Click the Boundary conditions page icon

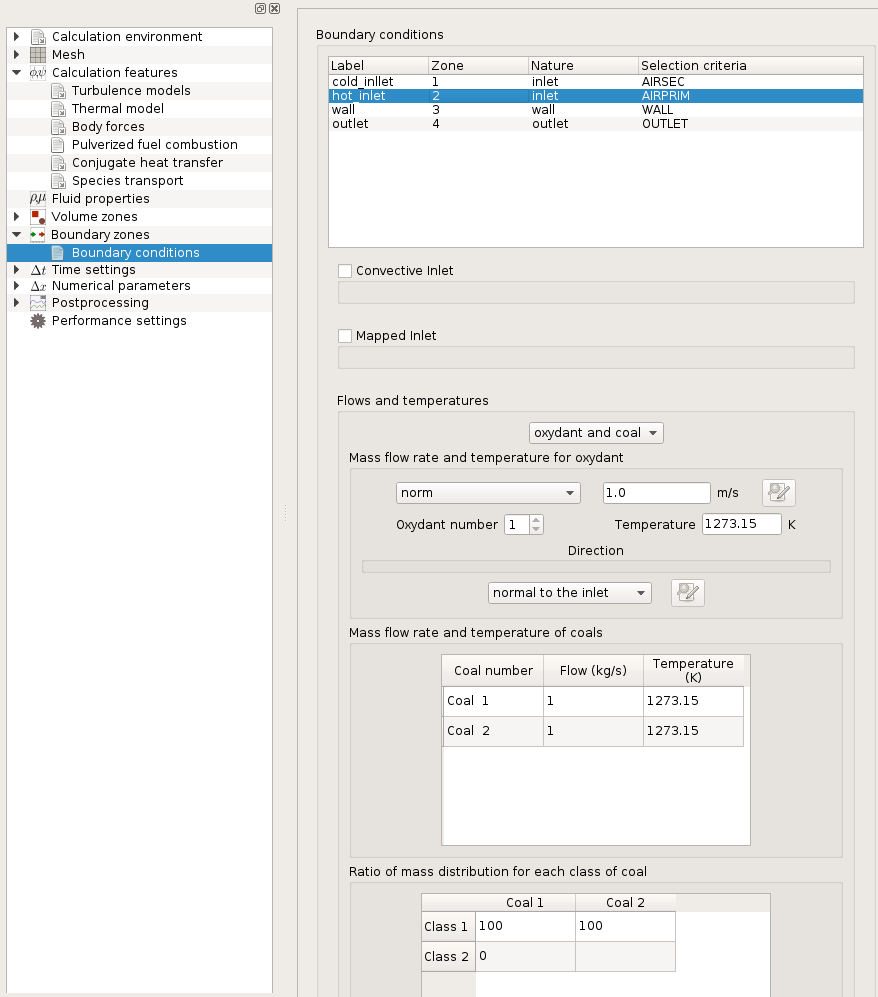pos(58,252)
